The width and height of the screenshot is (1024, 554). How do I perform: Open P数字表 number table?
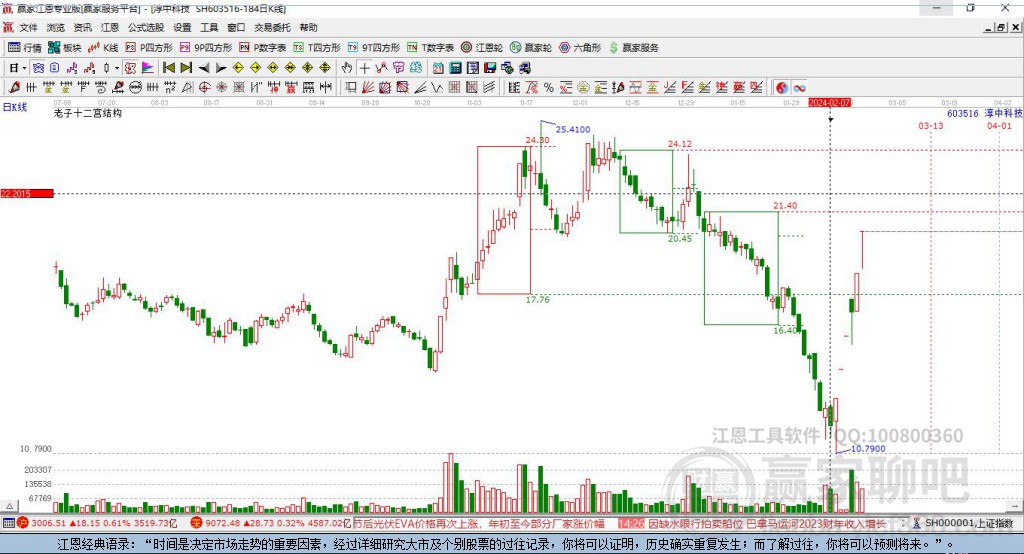(x=263, y=48)
